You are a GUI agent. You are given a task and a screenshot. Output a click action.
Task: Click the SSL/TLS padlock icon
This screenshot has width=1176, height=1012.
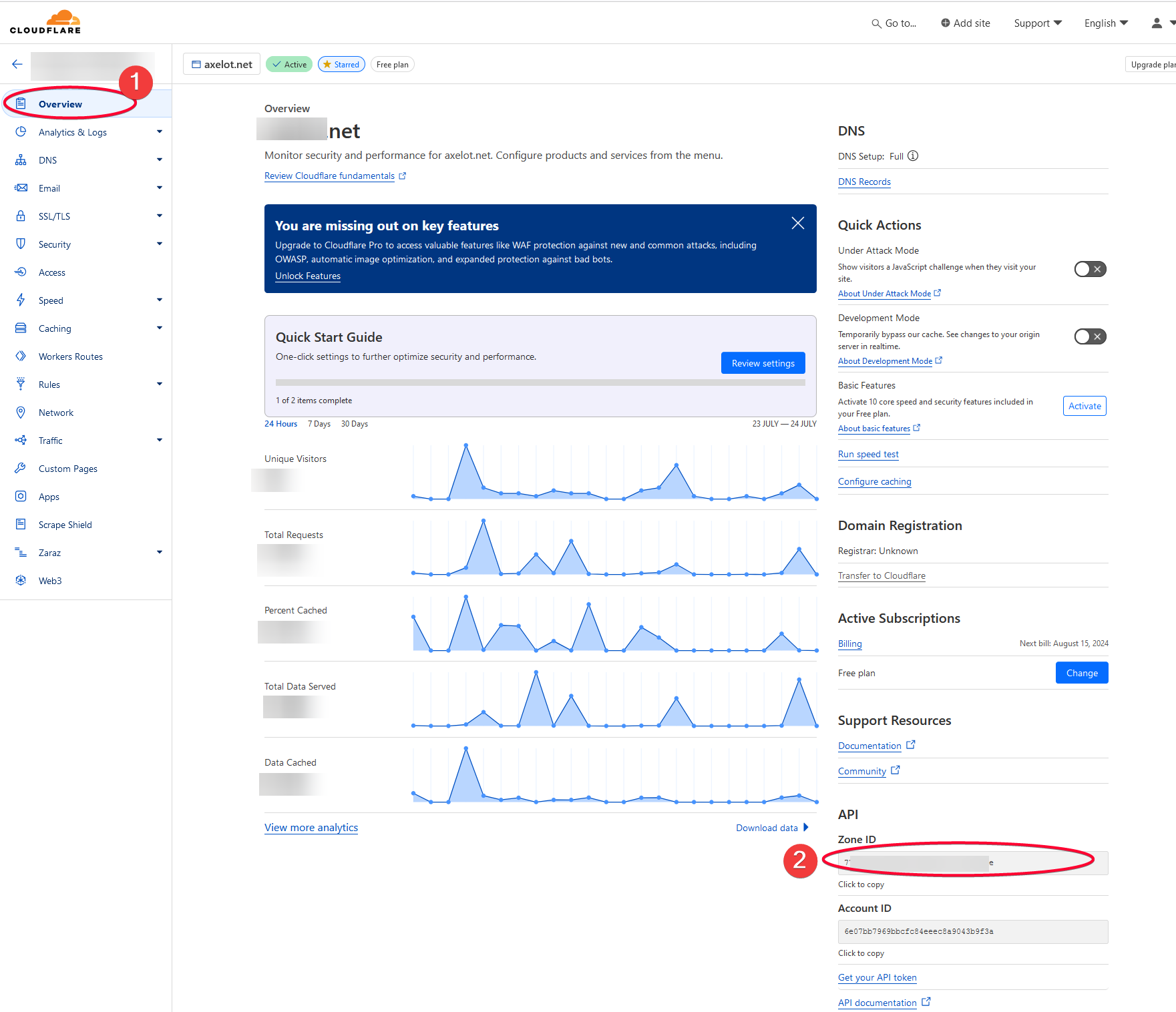(21, 216)
